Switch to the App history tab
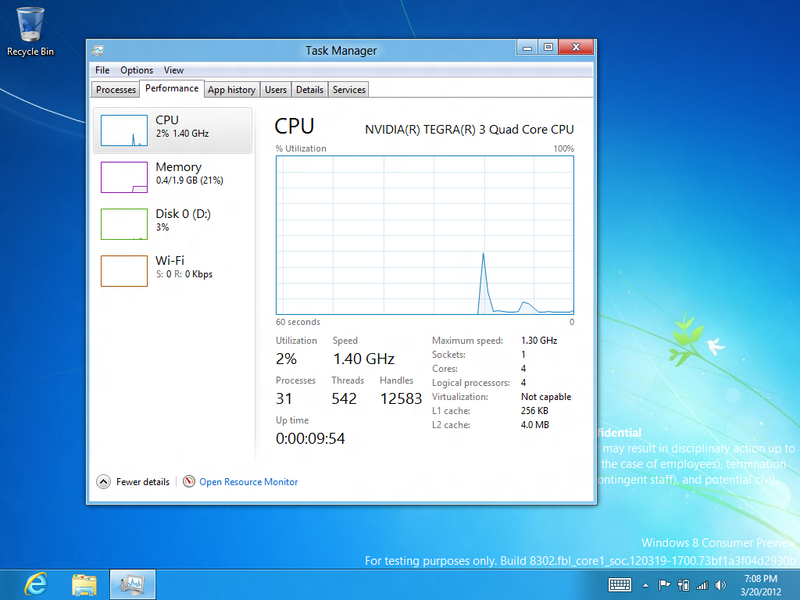Screen dimensions: 800x600 point(232,89)
